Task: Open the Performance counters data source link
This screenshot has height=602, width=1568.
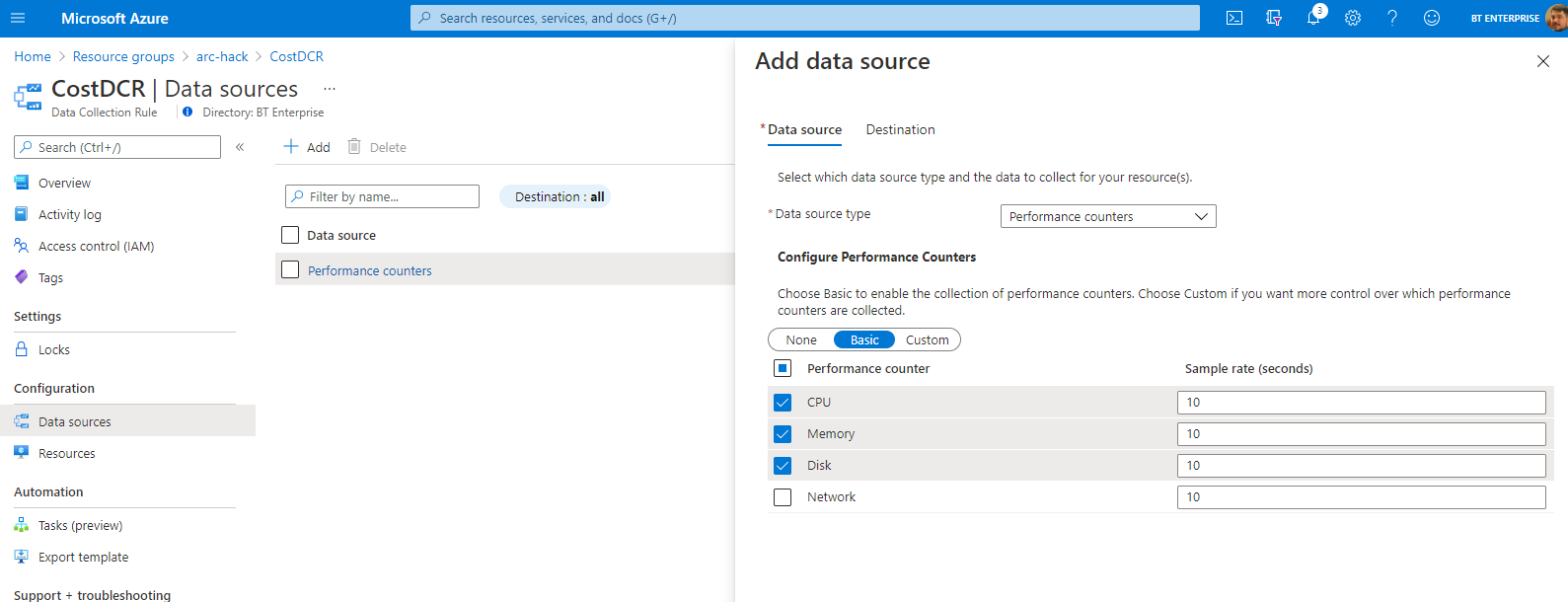Action: point(369,270)
